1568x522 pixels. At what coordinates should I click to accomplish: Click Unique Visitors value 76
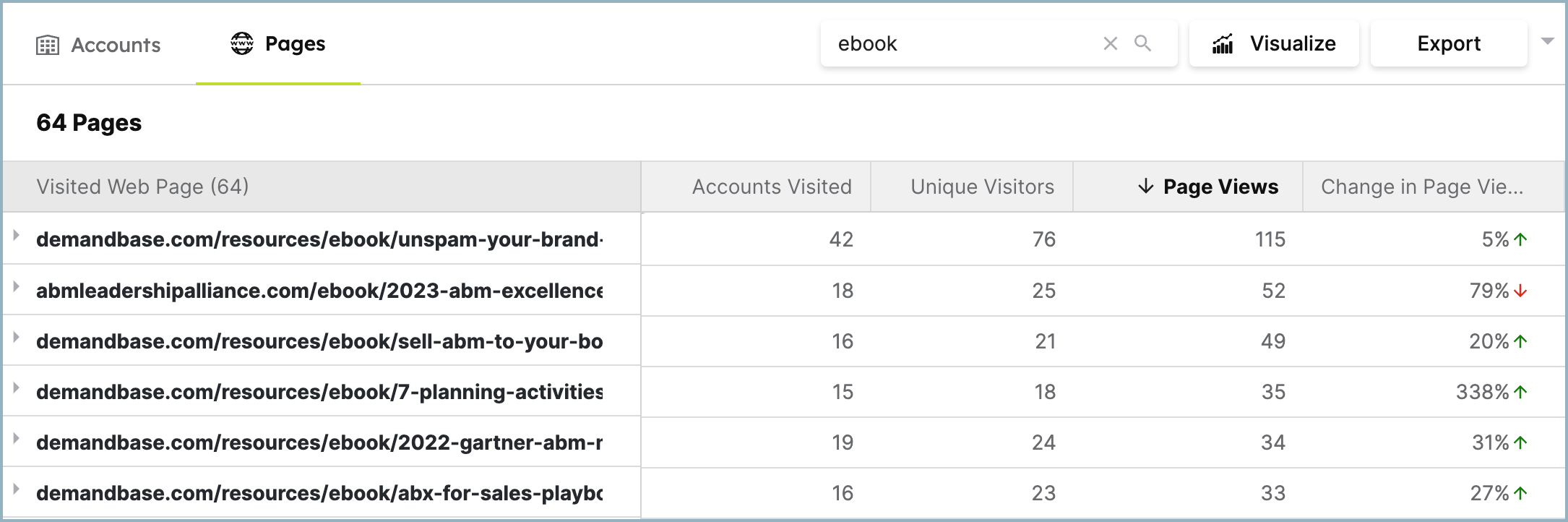1044,239
